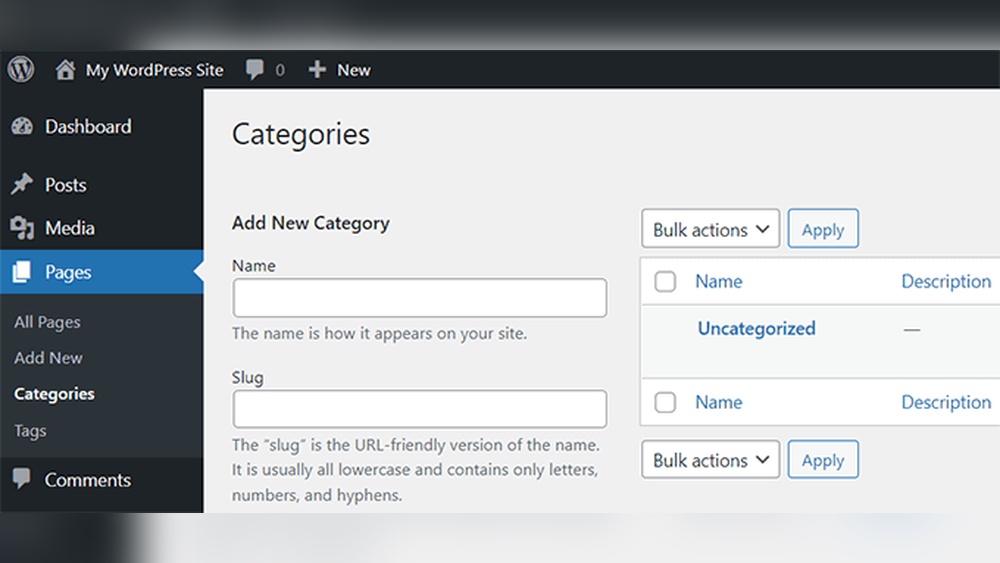The width and height of the screenshot is (1000, 563).
Task: Open the bottom Bulk actions dropdown
Action: point(710,460)
